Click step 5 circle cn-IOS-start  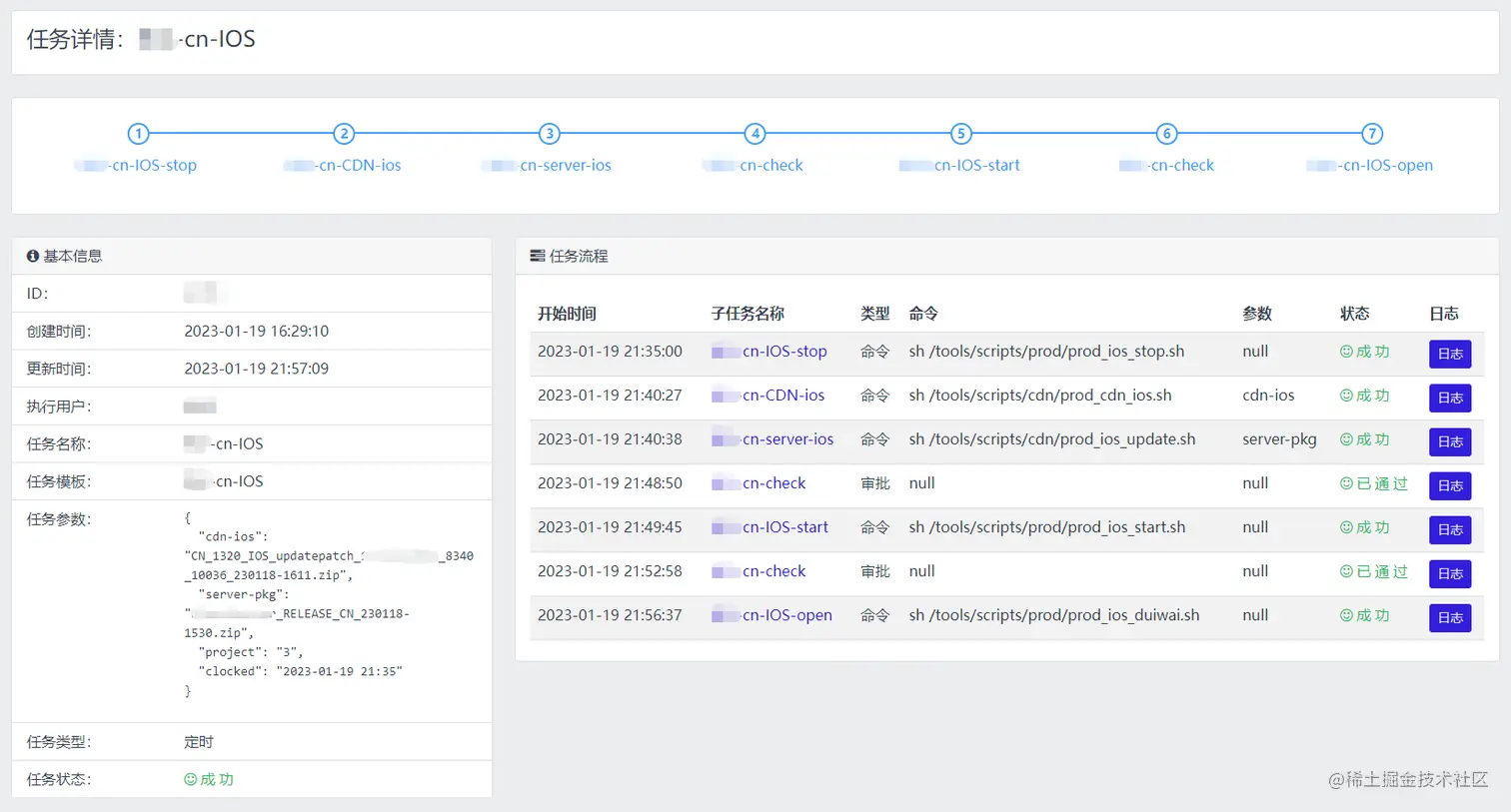pos(960,134)
